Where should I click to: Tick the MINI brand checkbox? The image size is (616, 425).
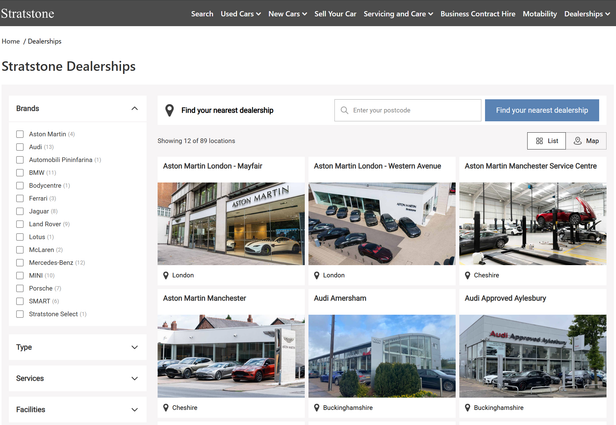[20, 275]
